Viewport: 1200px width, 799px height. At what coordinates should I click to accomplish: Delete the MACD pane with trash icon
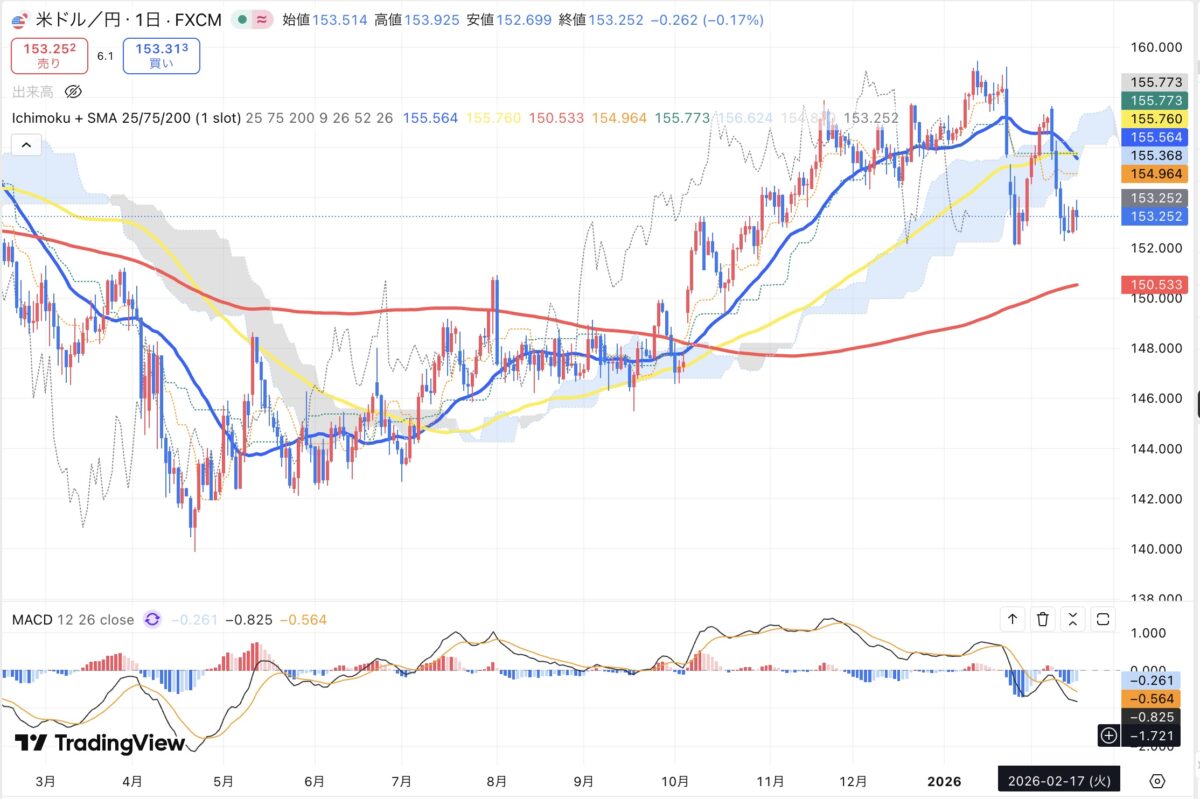coord(1043,619)
